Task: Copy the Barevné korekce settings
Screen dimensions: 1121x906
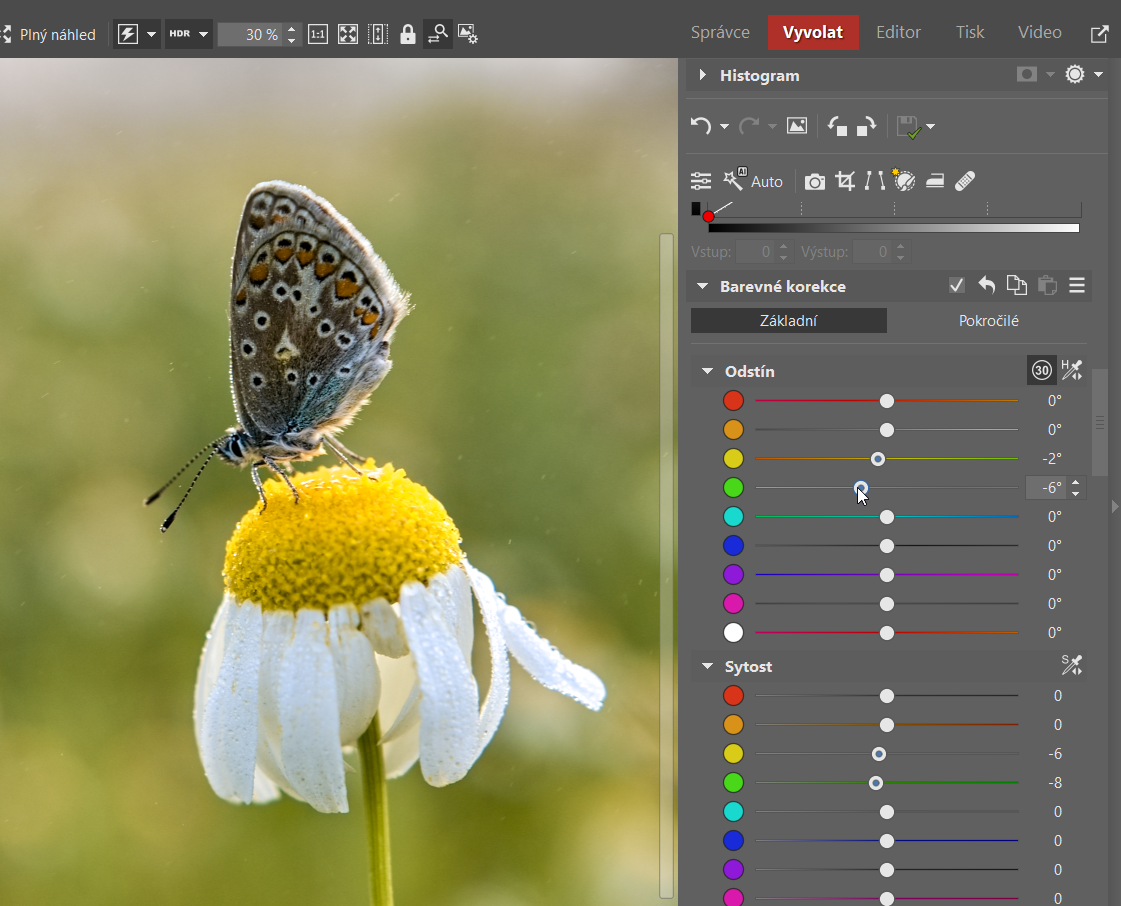Action: (1016, 286)
